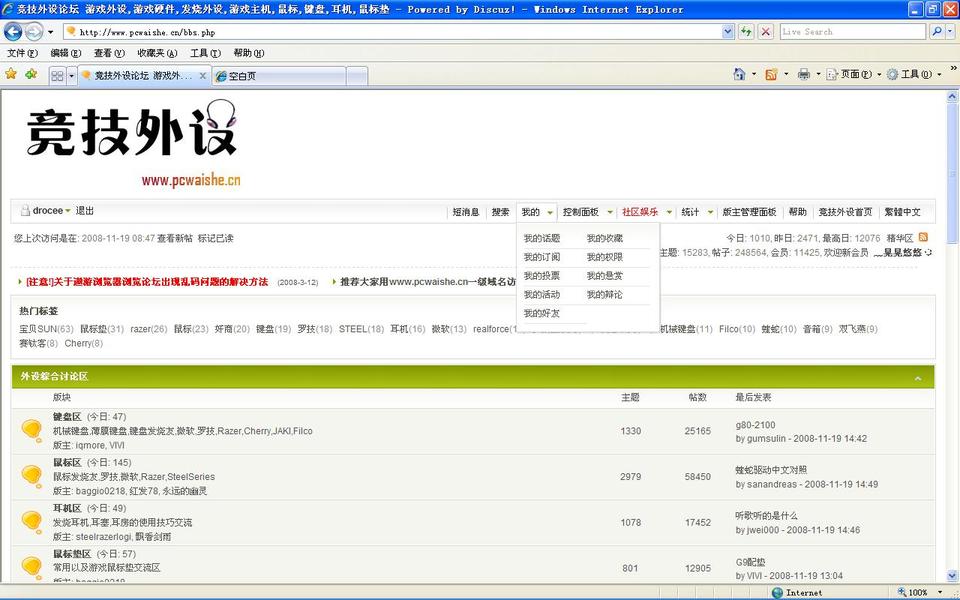Click the 退出 logout link

pyautogui.click(x=84, y=211)
